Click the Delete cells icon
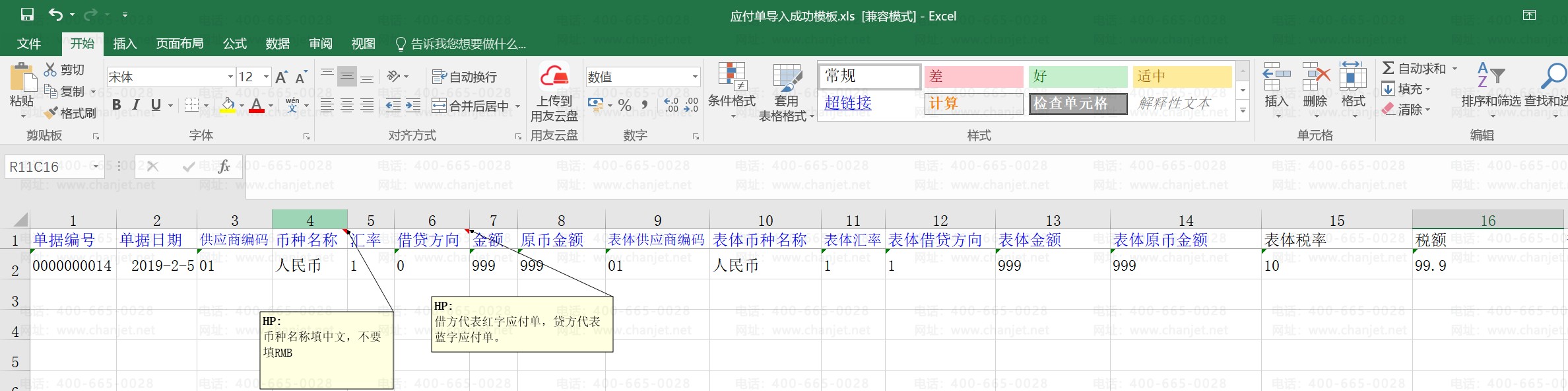The width and height of the screenshot is (1568, 391). (1315, 77)
